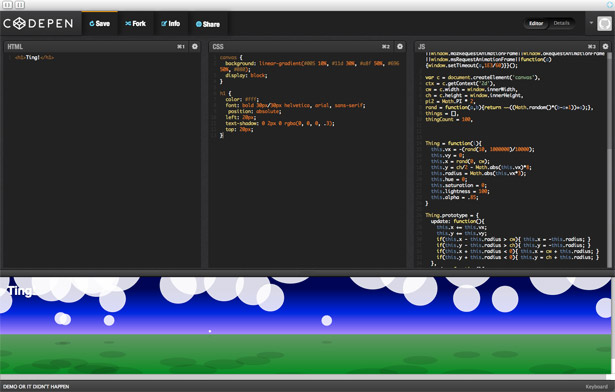Click the CodePen logo
This screenshot has height=392, width=615.
coord(38,24)
